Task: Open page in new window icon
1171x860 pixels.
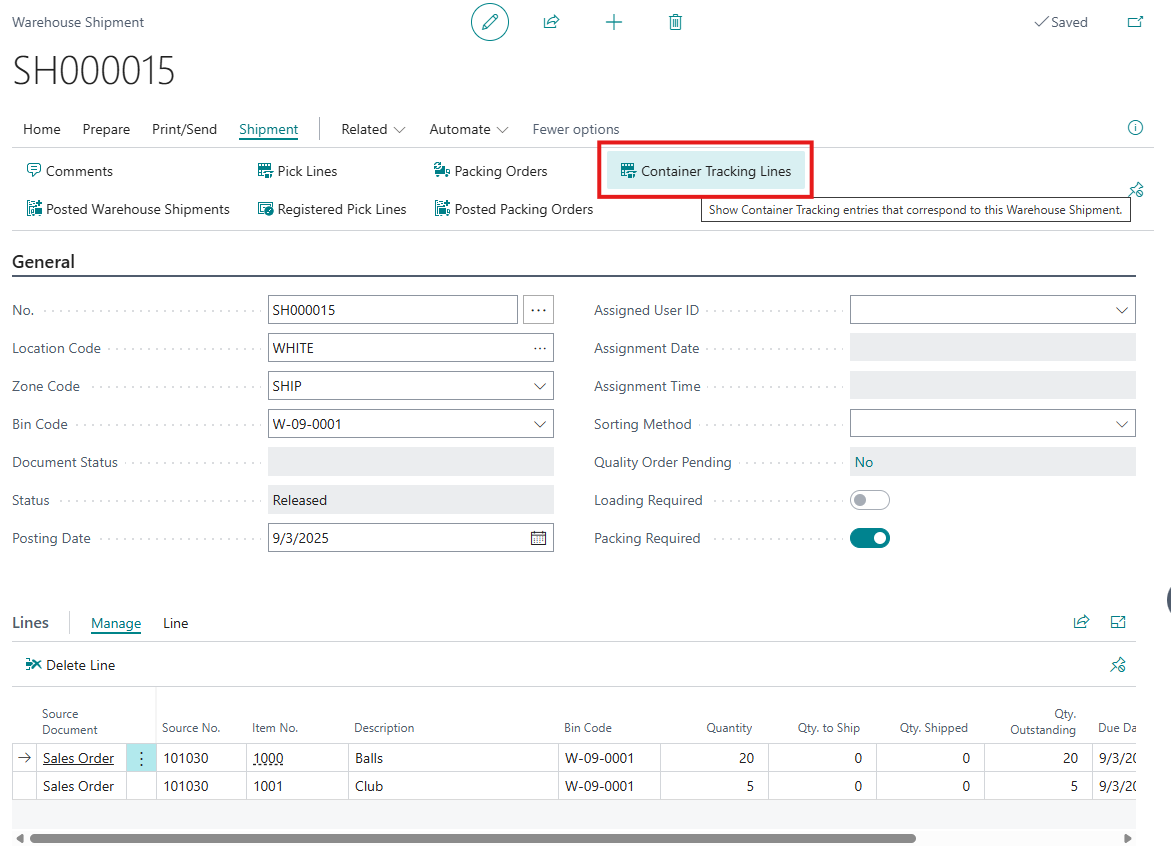Action: click(1135, 22)
